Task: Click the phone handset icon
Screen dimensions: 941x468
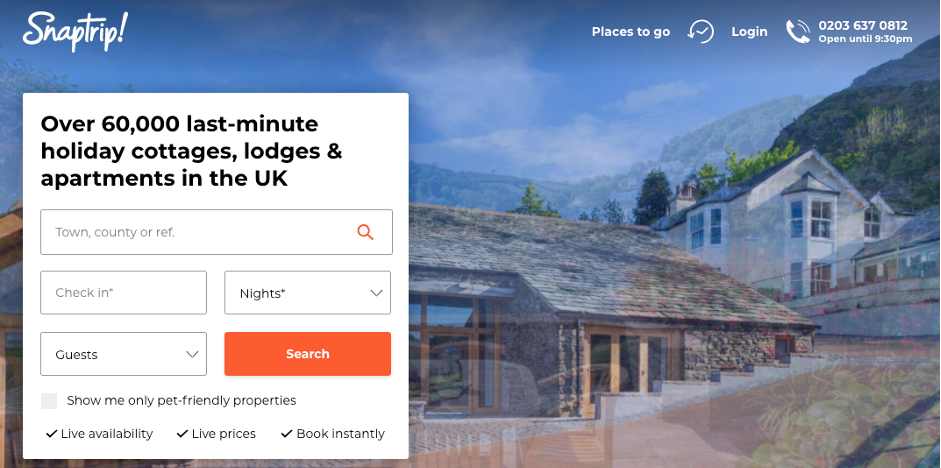Action: pos(798,31)
